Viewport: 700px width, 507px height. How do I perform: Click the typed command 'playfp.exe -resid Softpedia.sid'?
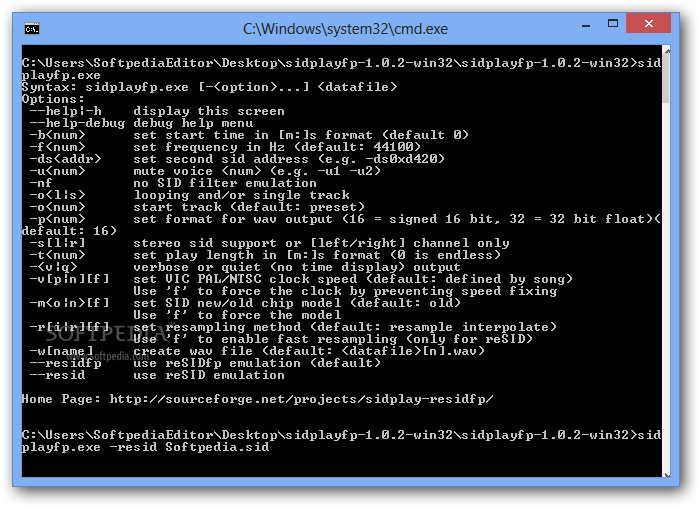[x=146, y=447]
